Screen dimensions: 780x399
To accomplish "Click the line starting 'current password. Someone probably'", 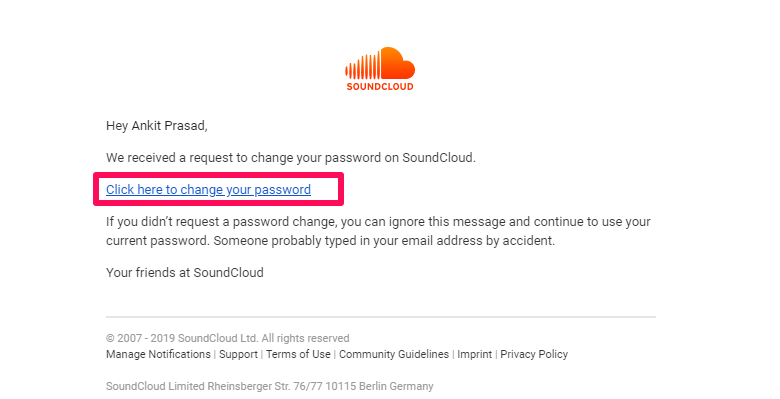I will tap(330, 241).
